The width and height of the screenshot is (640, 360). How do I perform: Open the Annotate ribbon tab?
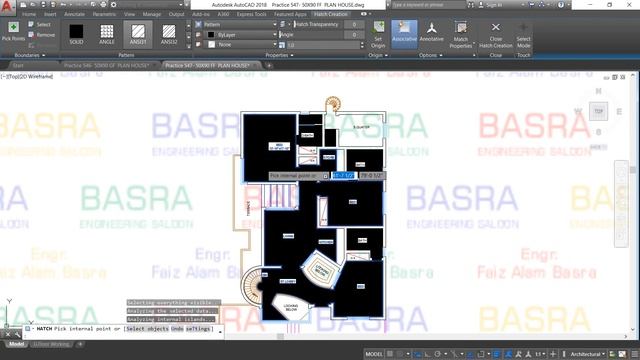75,14
